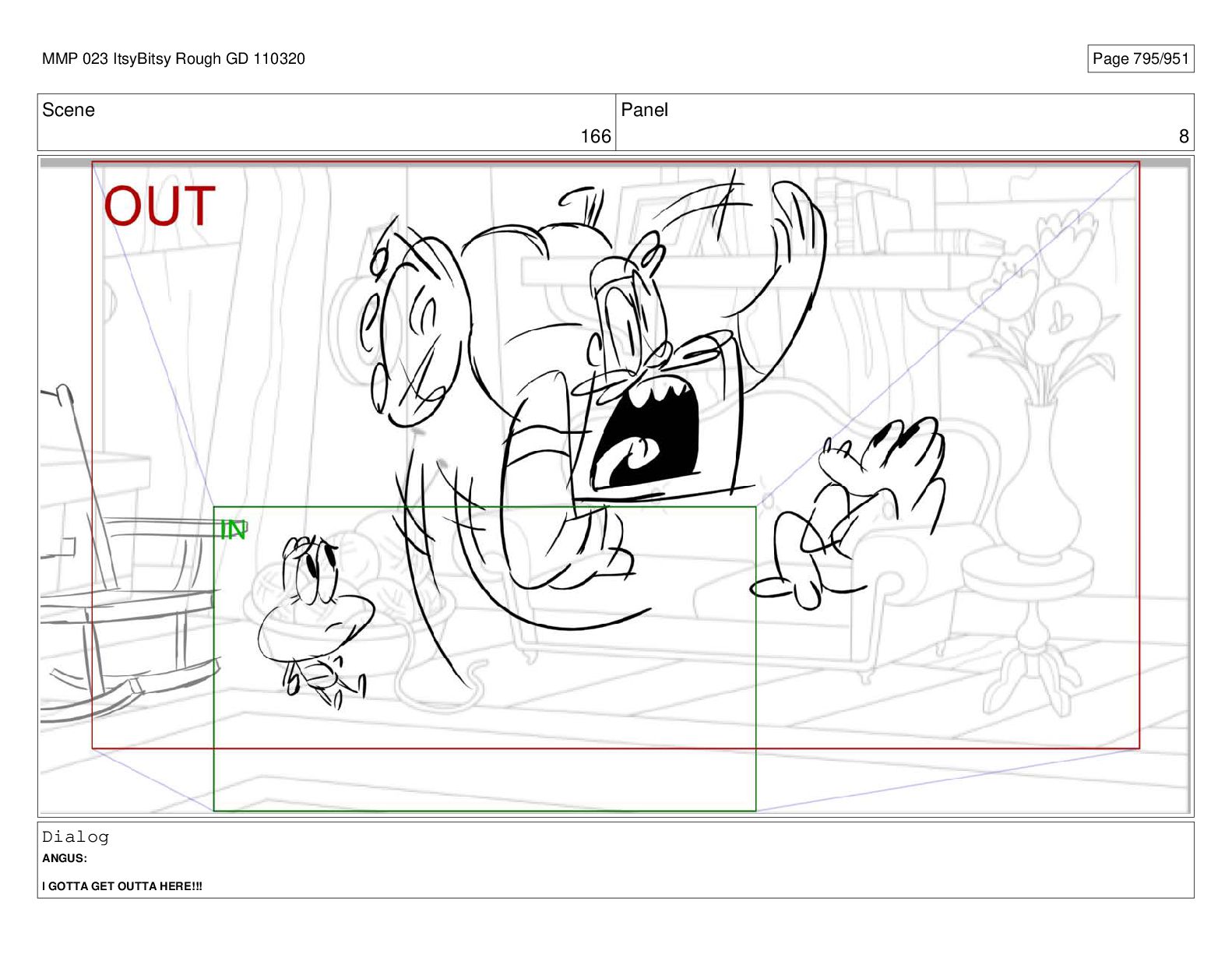Click the 'Scene' header label
The height and width of the screenshot is (954, 1232).
pos(69,110)
